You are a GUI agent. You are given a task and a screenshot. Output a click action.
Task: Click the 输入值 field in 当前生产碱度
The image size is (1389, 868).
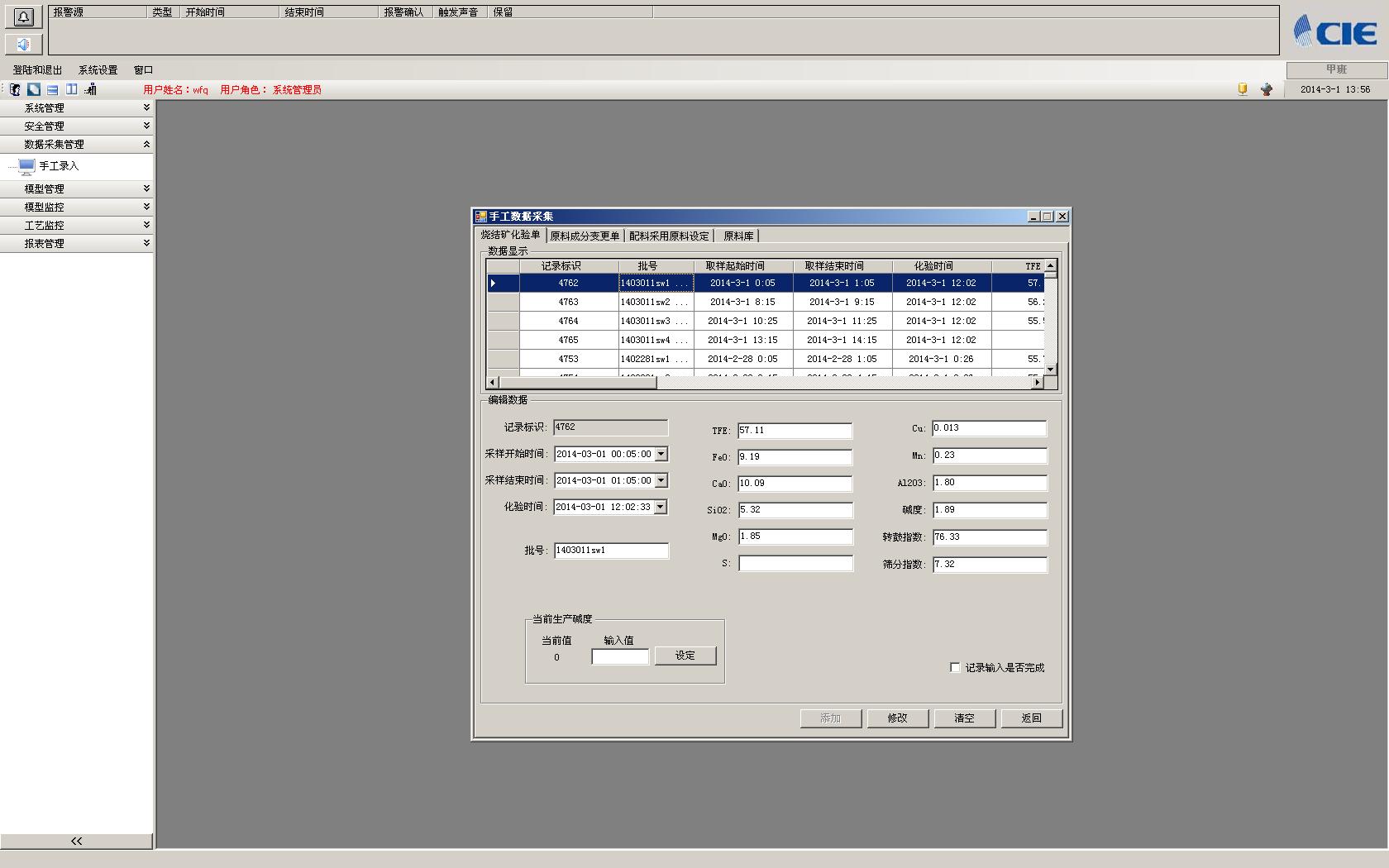tap(620, 656)
